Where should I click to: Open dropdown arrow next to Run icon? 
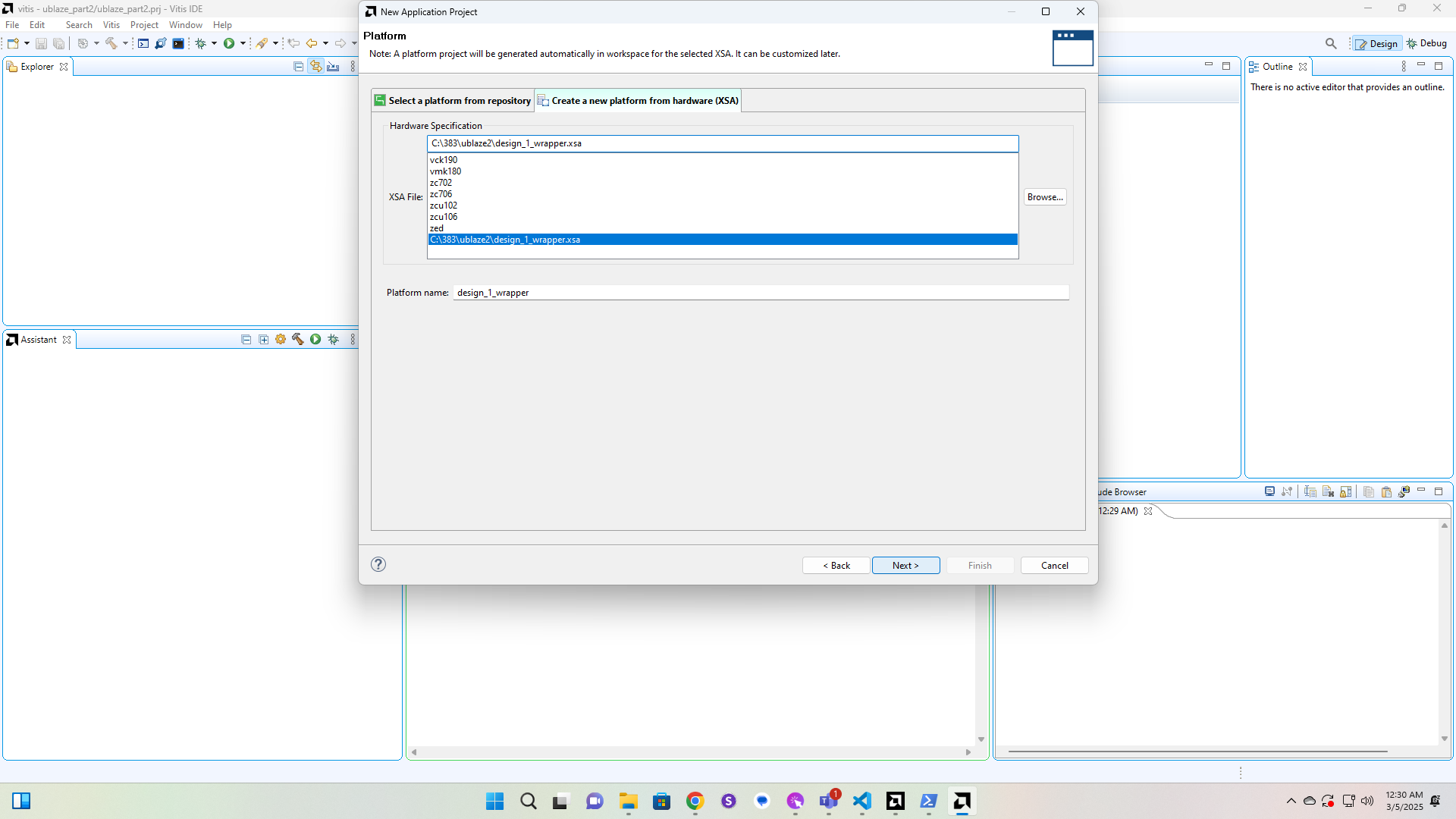[x=243, y=43]
